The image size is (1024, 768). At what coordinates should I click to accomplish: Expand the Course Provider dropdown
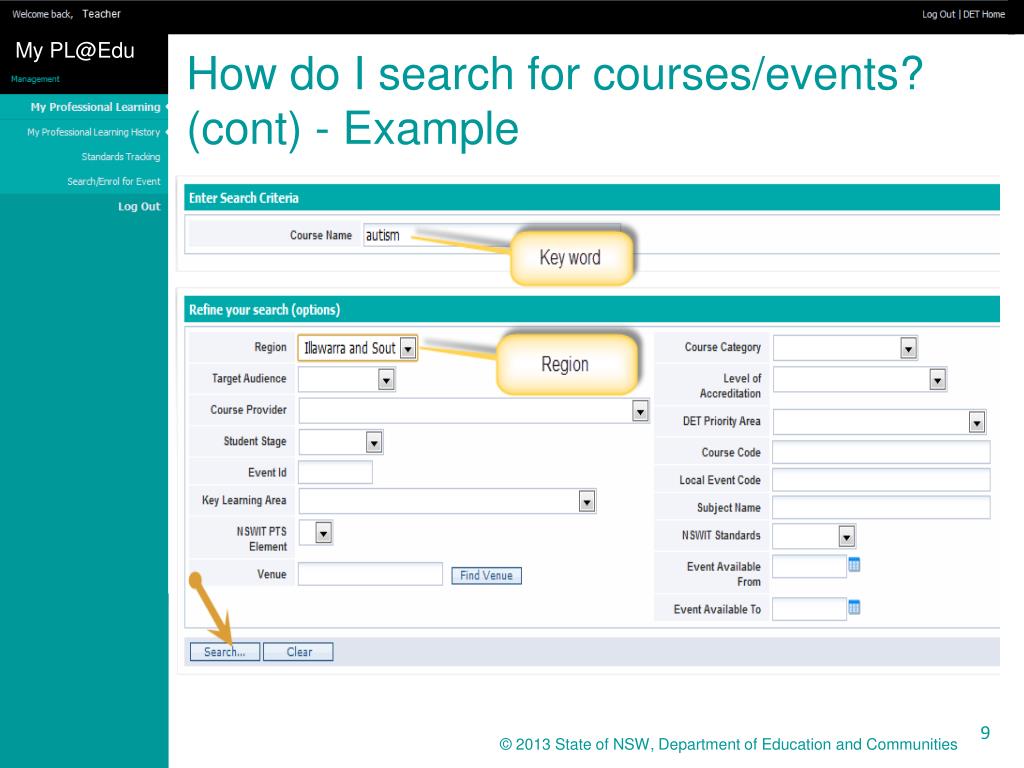point(640,411)
